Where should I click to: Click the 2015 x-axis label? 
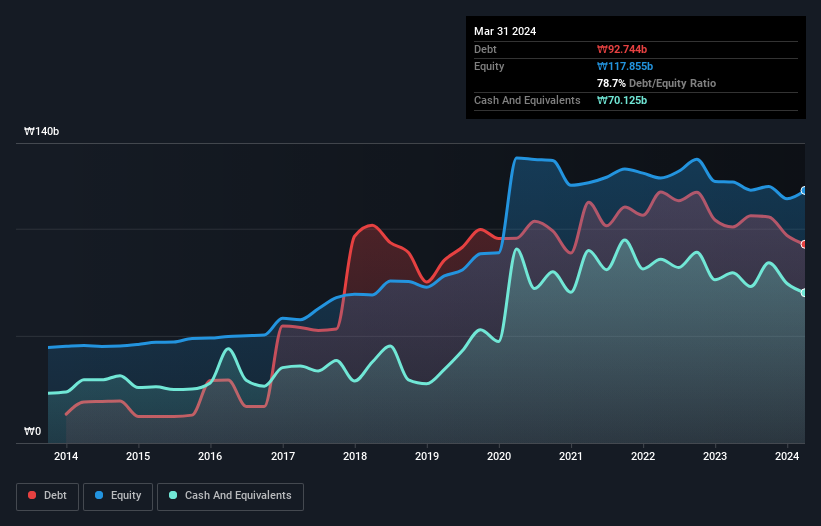pos(138,456)
